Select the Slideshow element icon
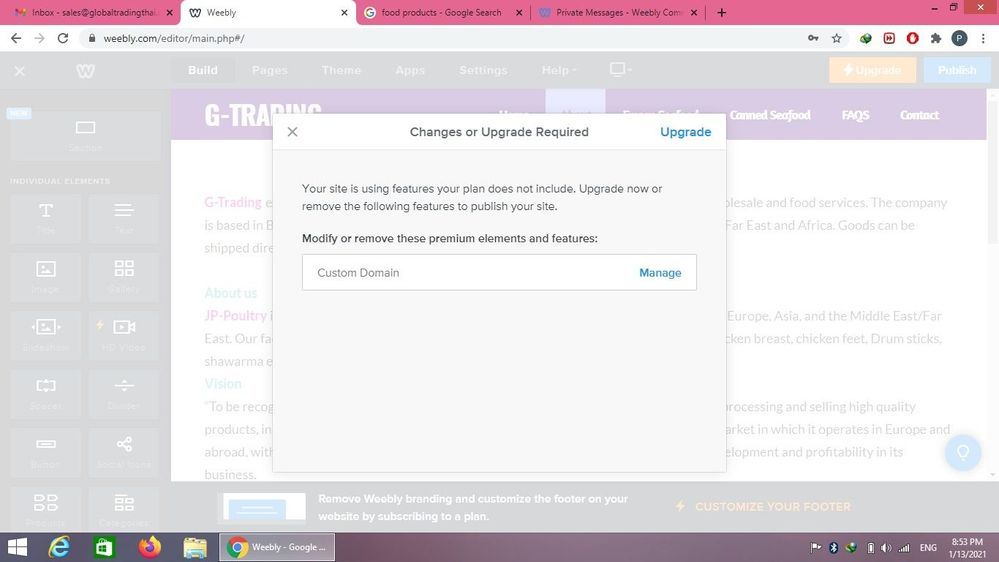 (x=46, y=332)
